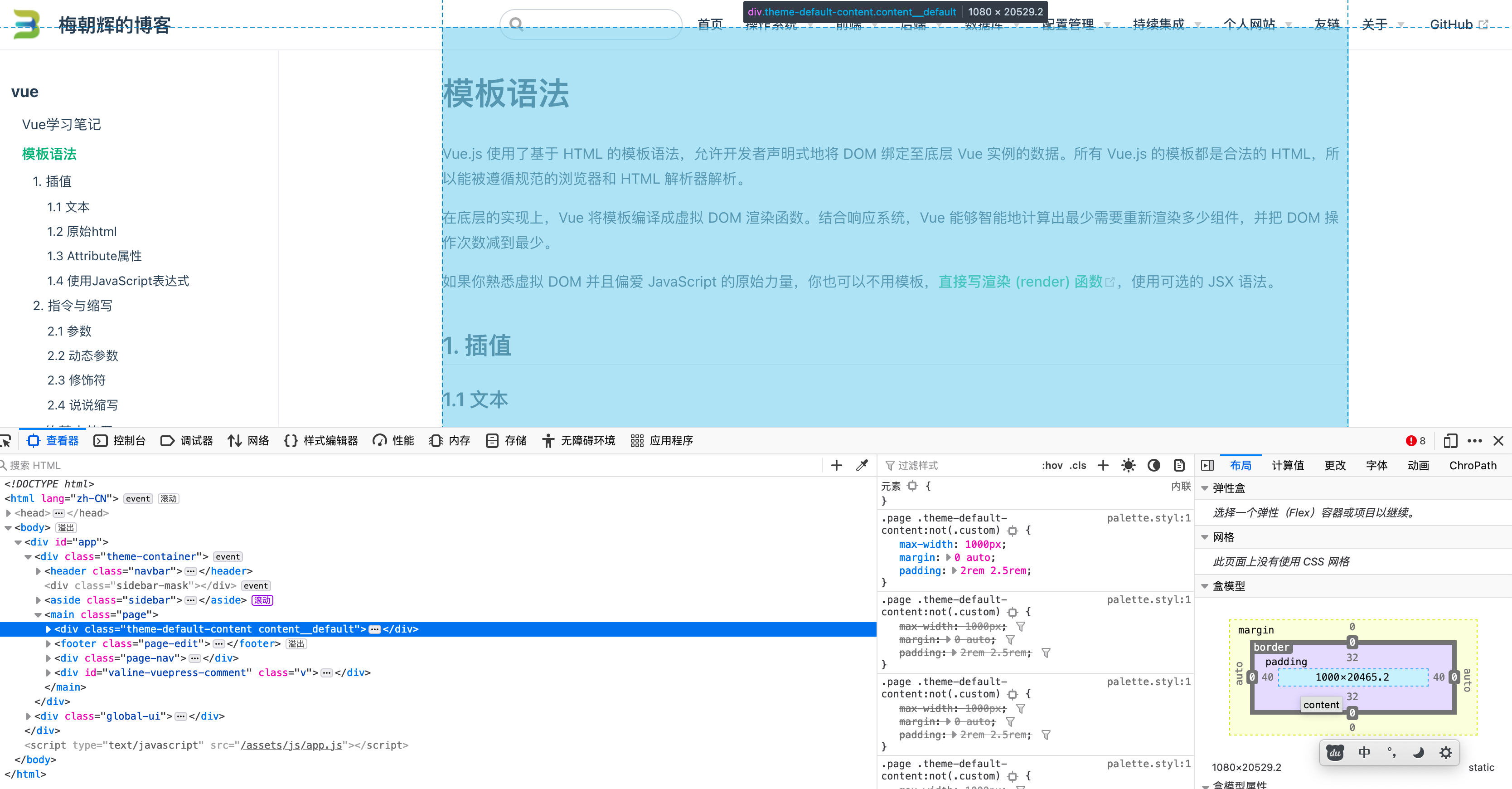Click the Search HTML input field
1512x789 pixels.
[x=411, y=466]
